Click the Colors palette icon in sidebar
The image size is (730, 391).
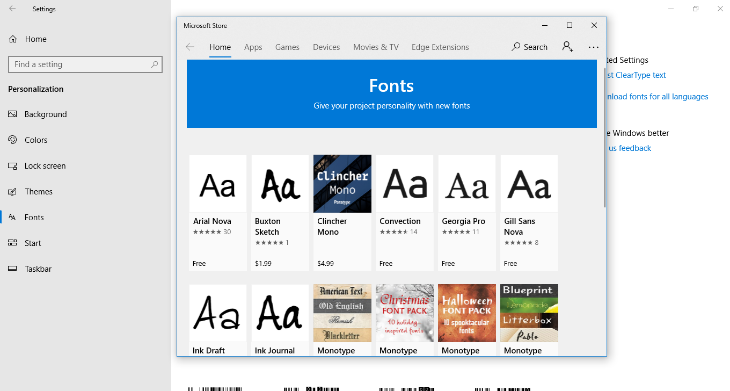13,140
